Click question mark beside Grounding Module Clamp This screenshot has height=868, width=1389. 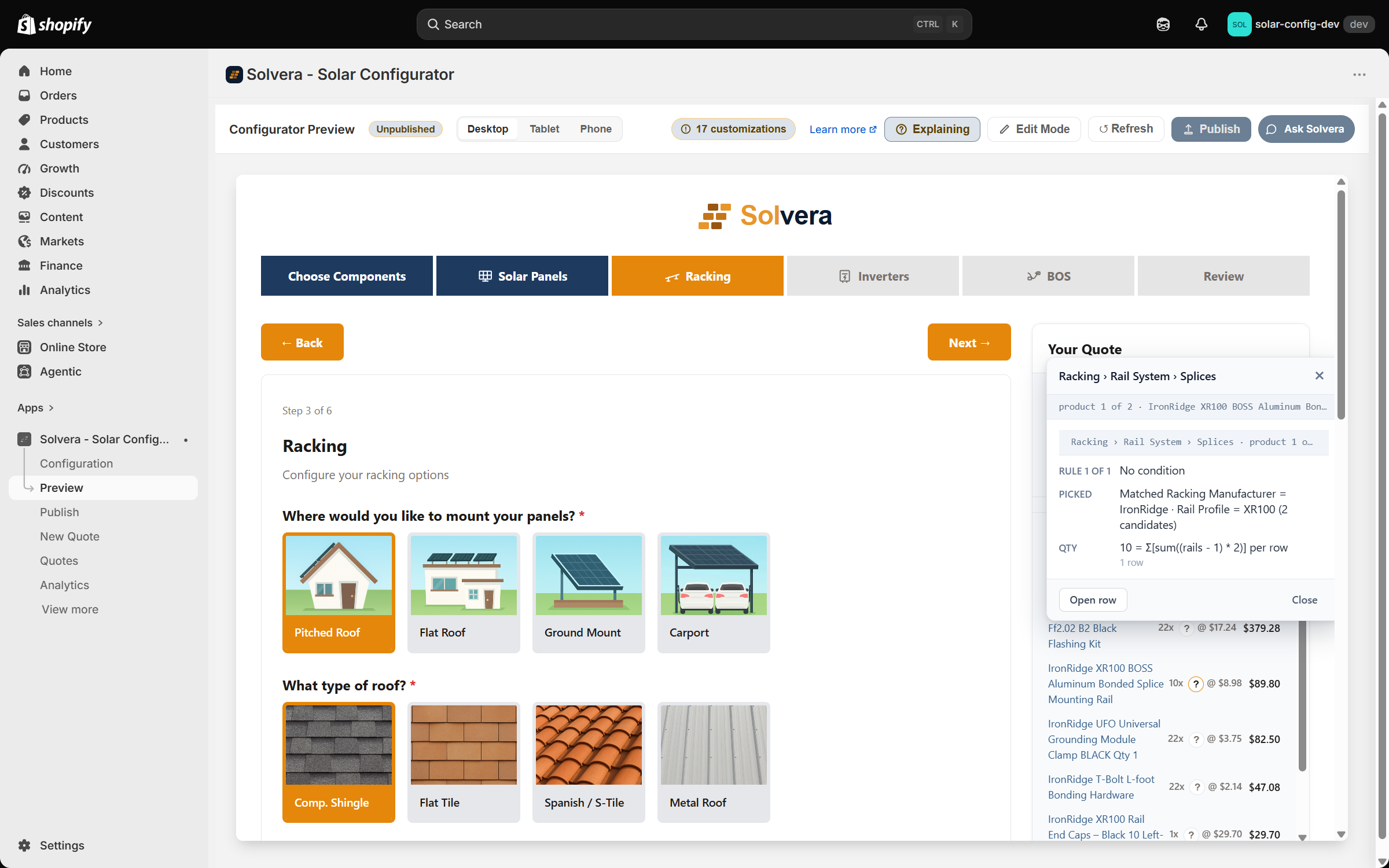click(x=1196, y=740)
